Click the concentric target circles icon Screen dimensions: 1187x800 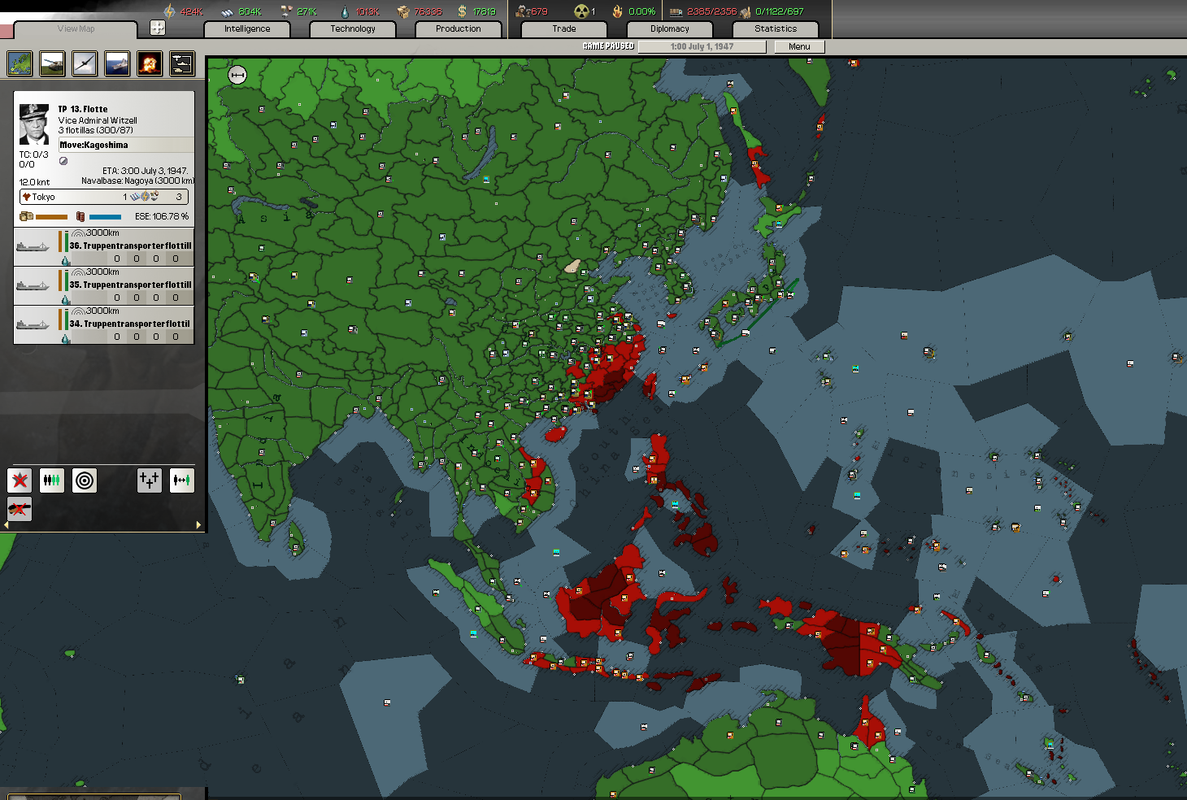[x=84, y=480]
